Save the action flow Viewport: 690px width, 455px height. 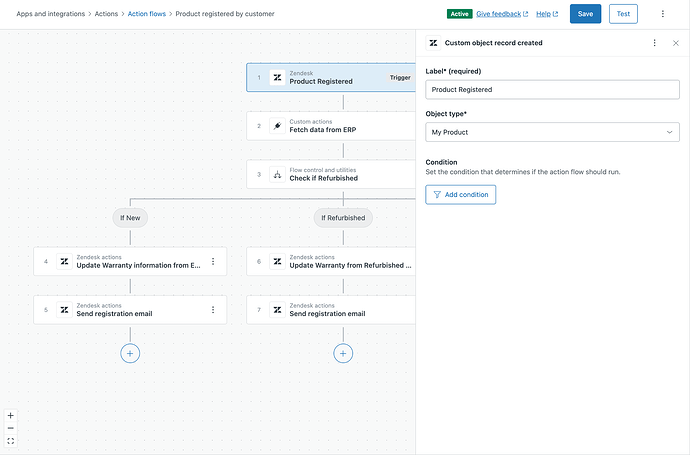[585, 14]
